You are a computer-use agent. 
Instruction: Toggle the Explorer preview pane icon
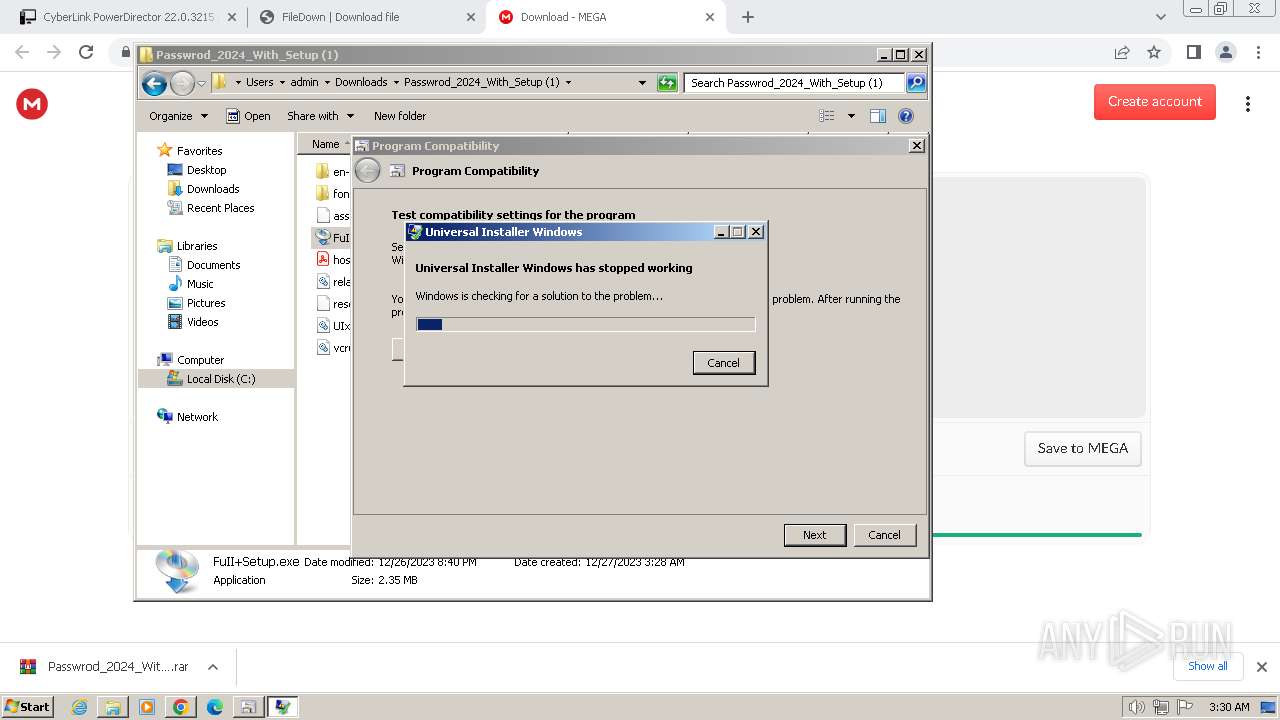click(878, 116)
